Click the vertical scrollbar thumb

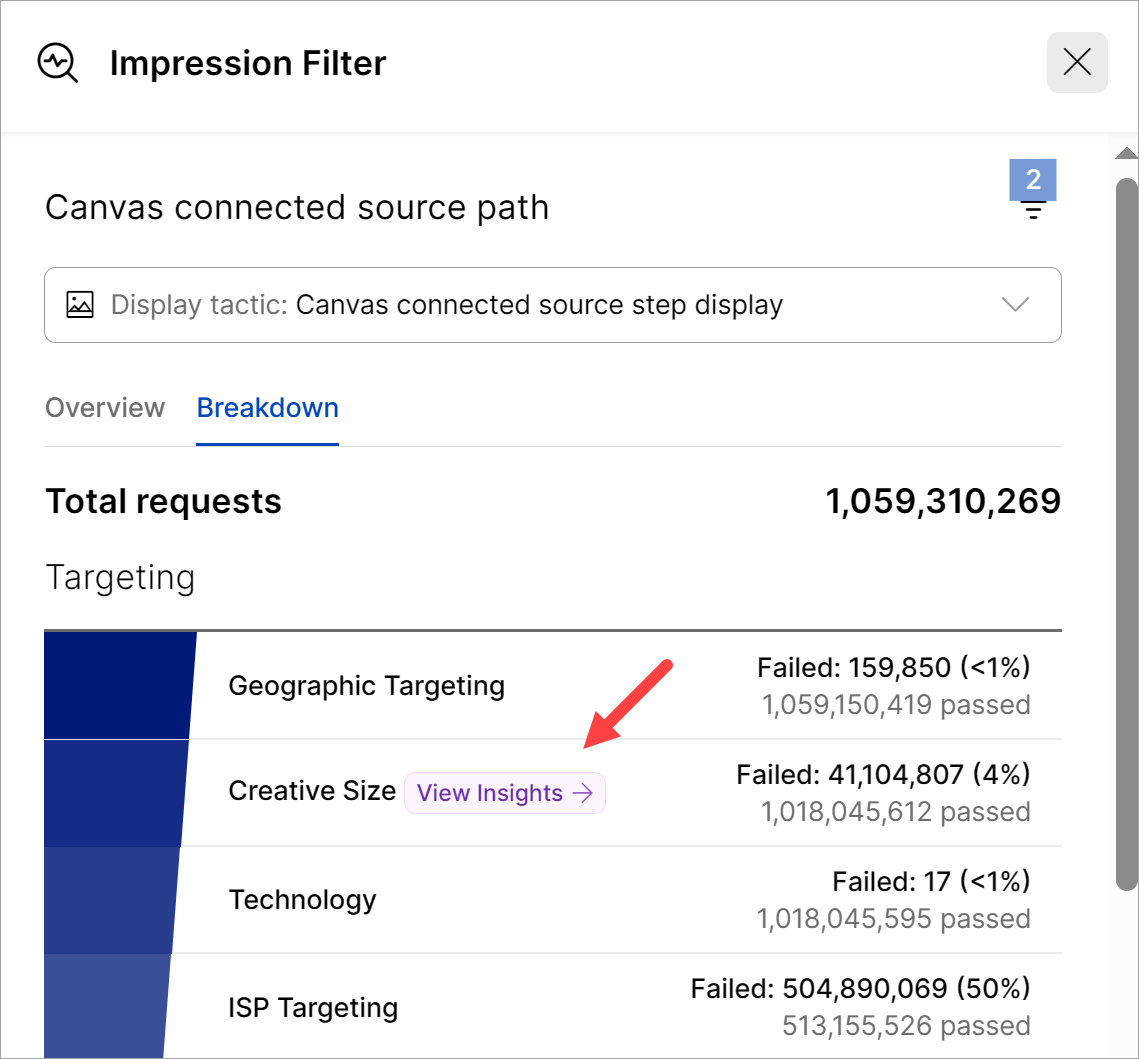click(1126, 530)
